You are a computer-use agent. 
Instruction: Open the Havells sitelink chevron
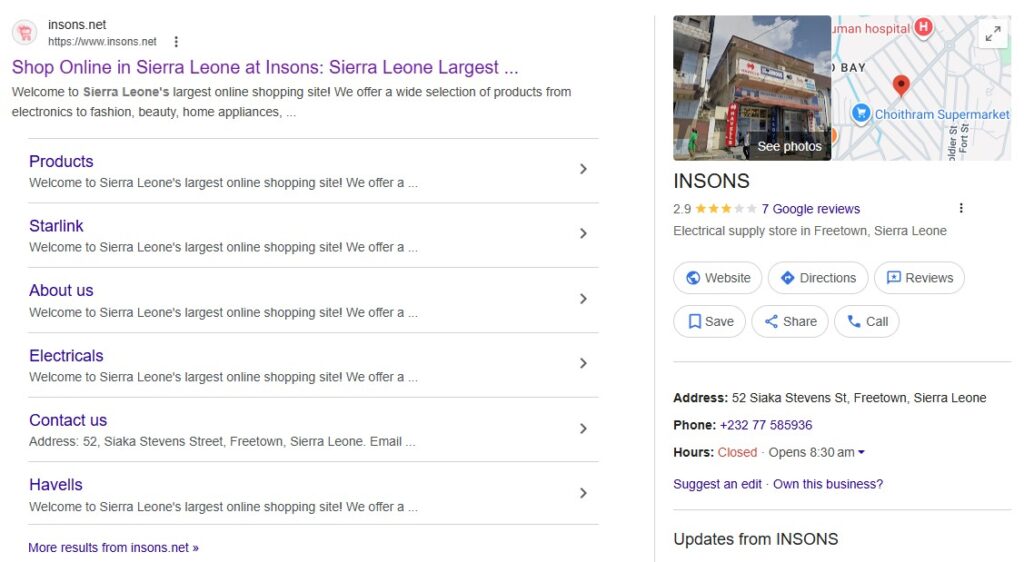pos(583,493)
